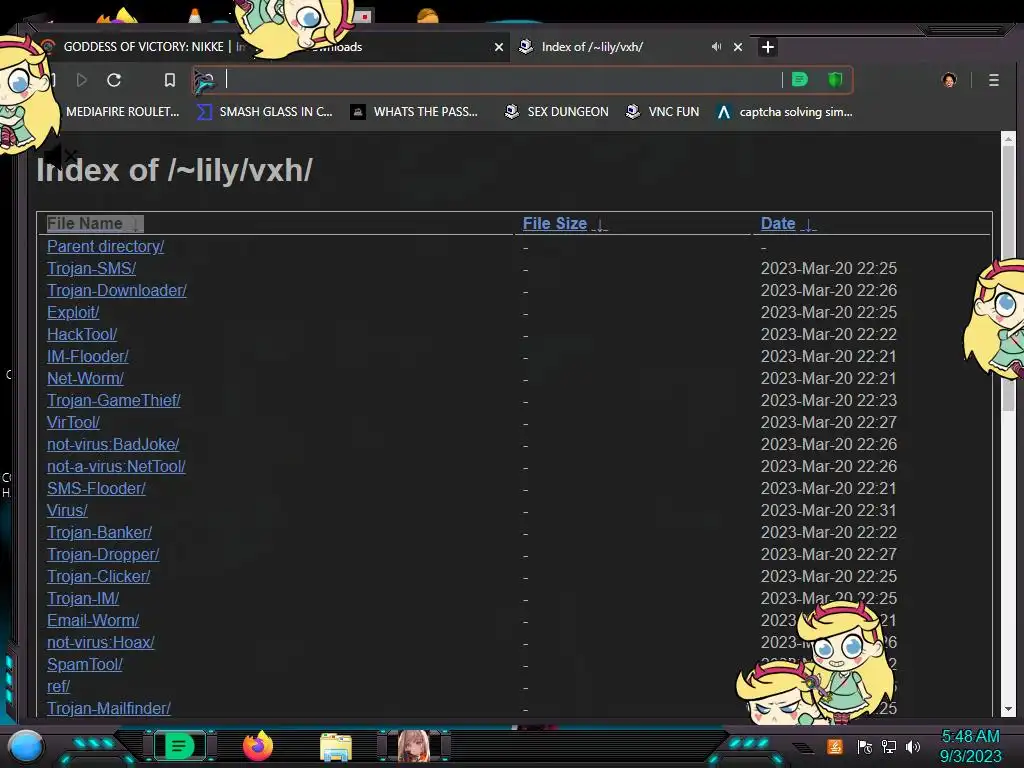
Task: Open the green chat app in taskbar
Action: pyautogui.click(x=179, y=746)
